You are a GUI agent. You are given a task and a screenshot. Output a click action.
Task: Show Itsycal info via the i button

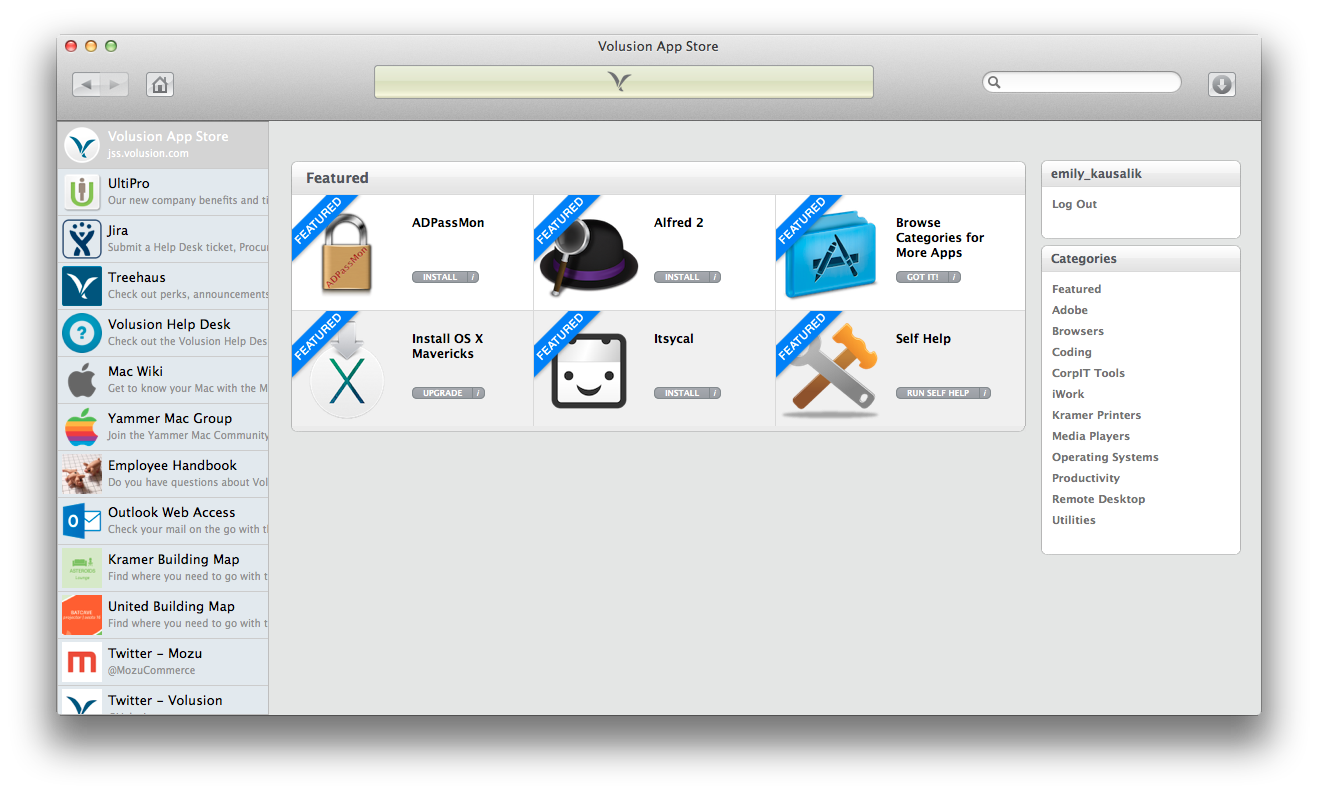point(716,393)
